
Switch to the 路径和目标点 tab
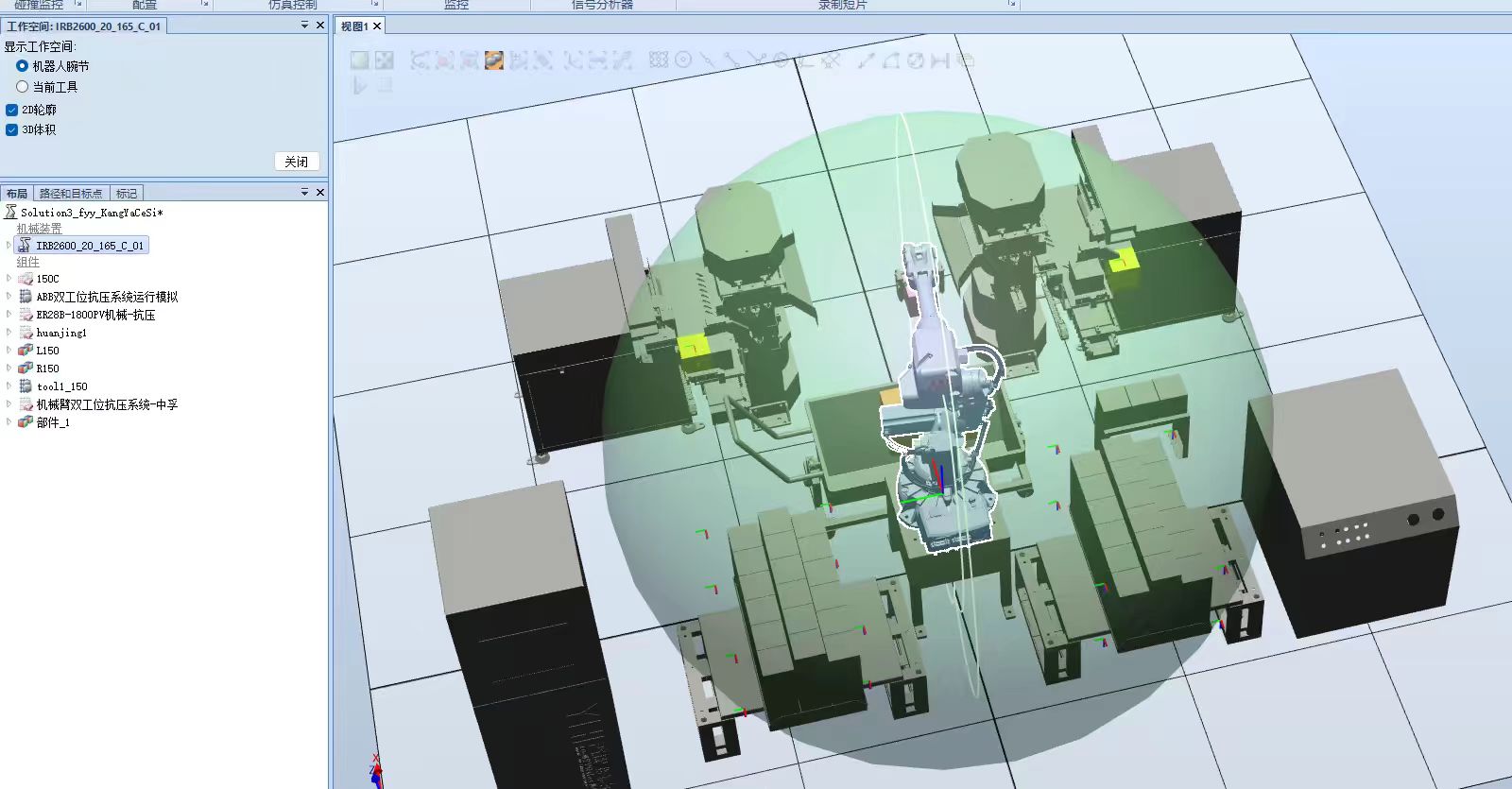(x=71, y=193)
